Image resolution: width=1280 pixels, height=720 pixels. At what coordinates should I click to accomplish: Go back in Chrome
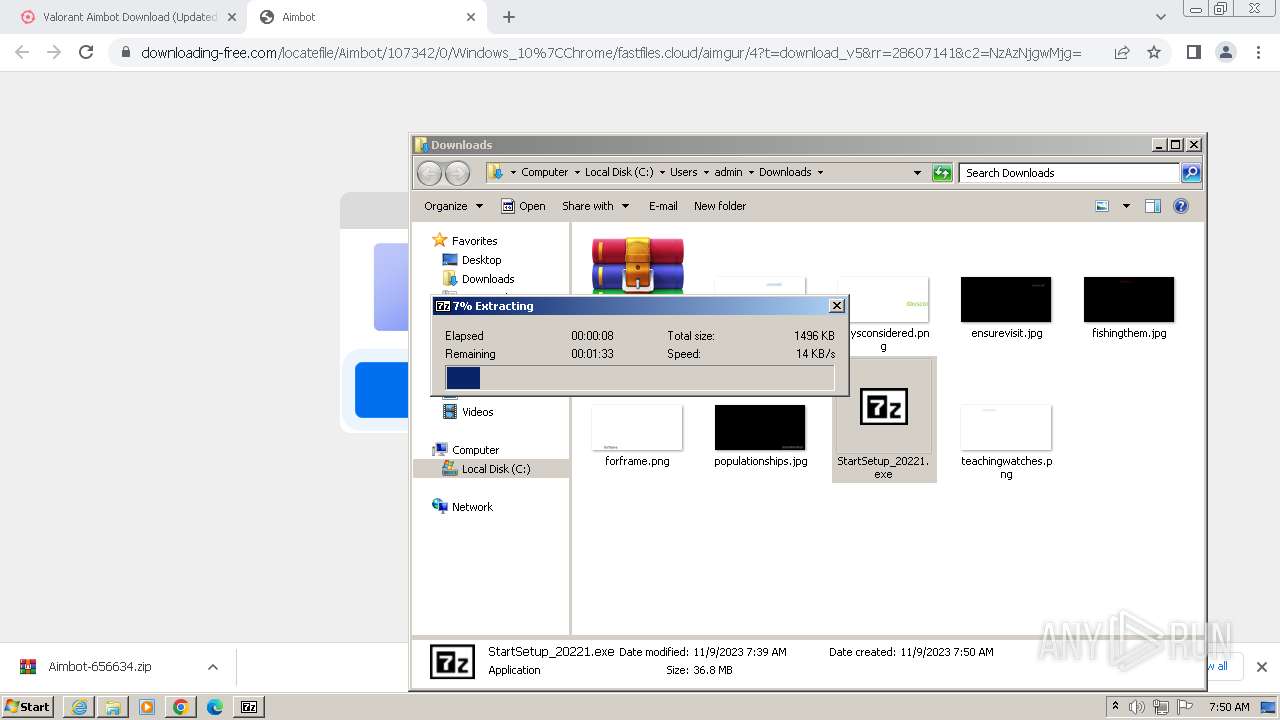(x=22, y=52)
